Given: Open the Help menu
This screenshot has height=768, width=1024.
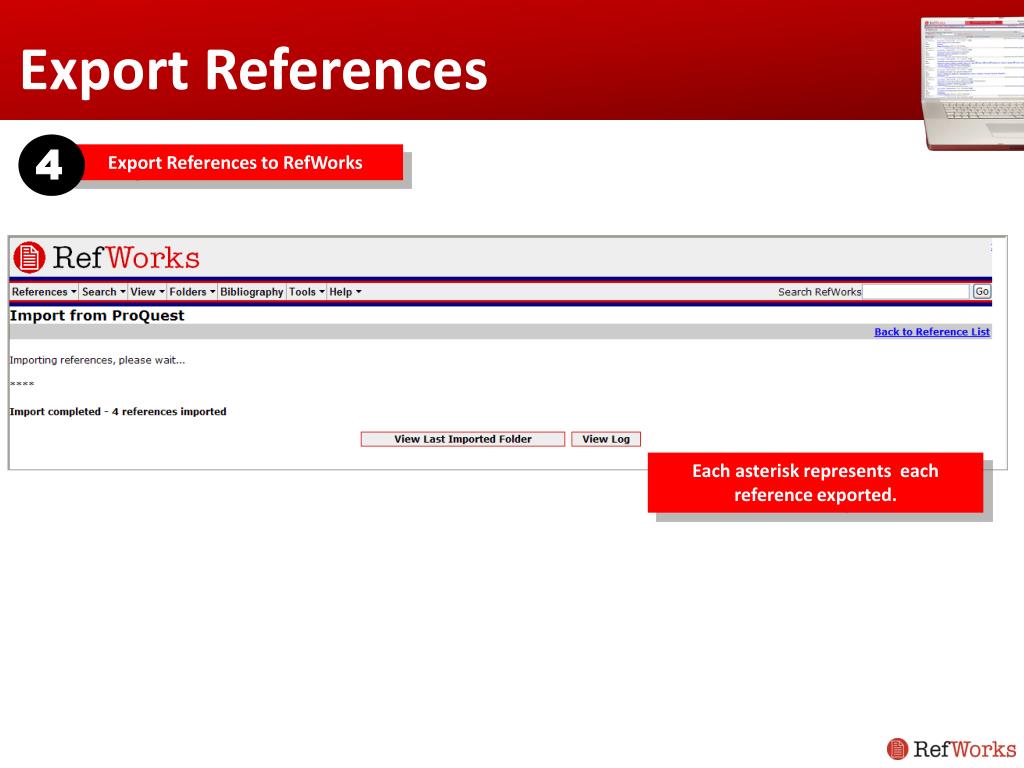Looking at the screenshot, I should [345, 292].
